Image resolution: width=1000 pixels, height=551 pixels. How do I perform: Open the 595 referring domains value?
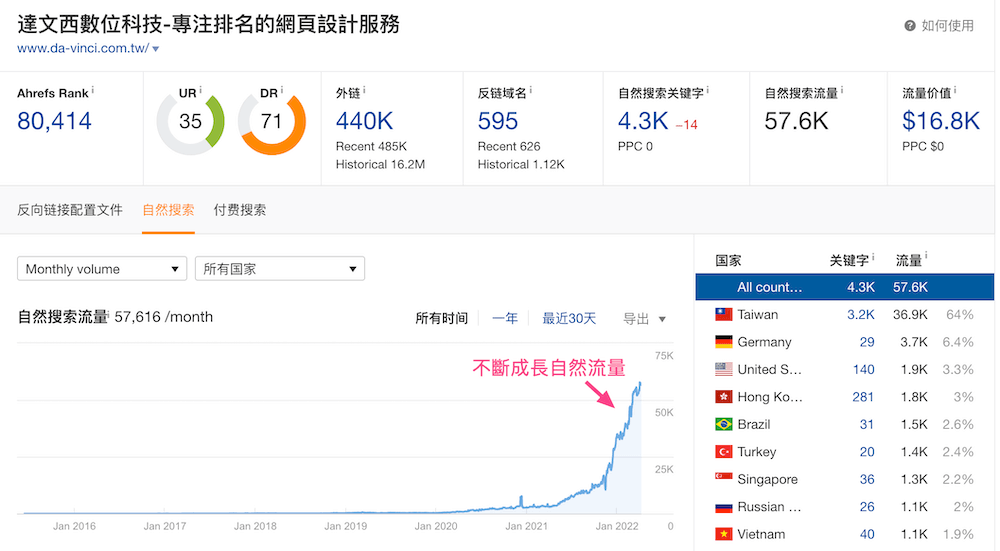[x=497, y=121]
